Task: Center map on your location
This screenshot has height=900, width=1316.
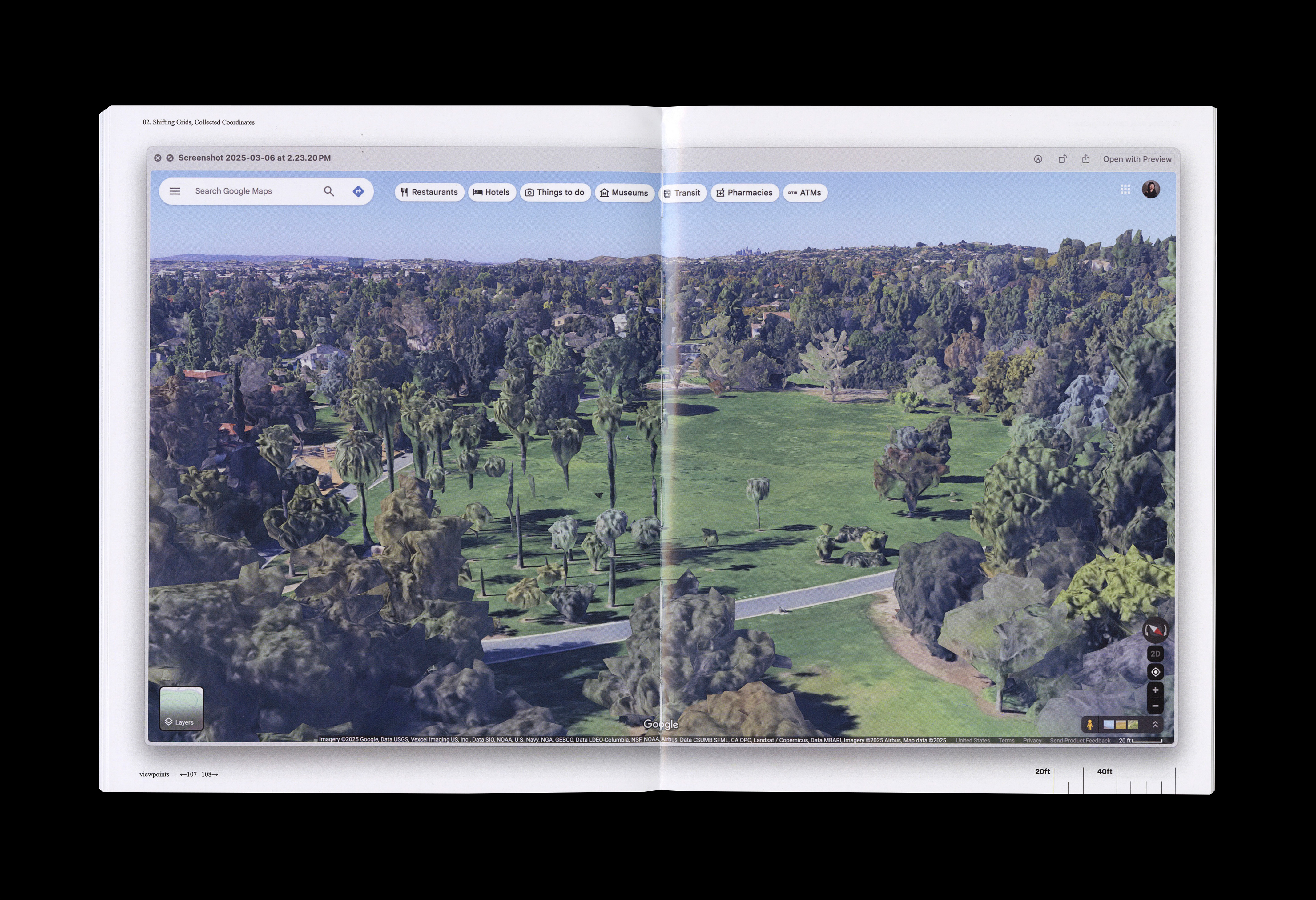Action: coord(1155,672)
